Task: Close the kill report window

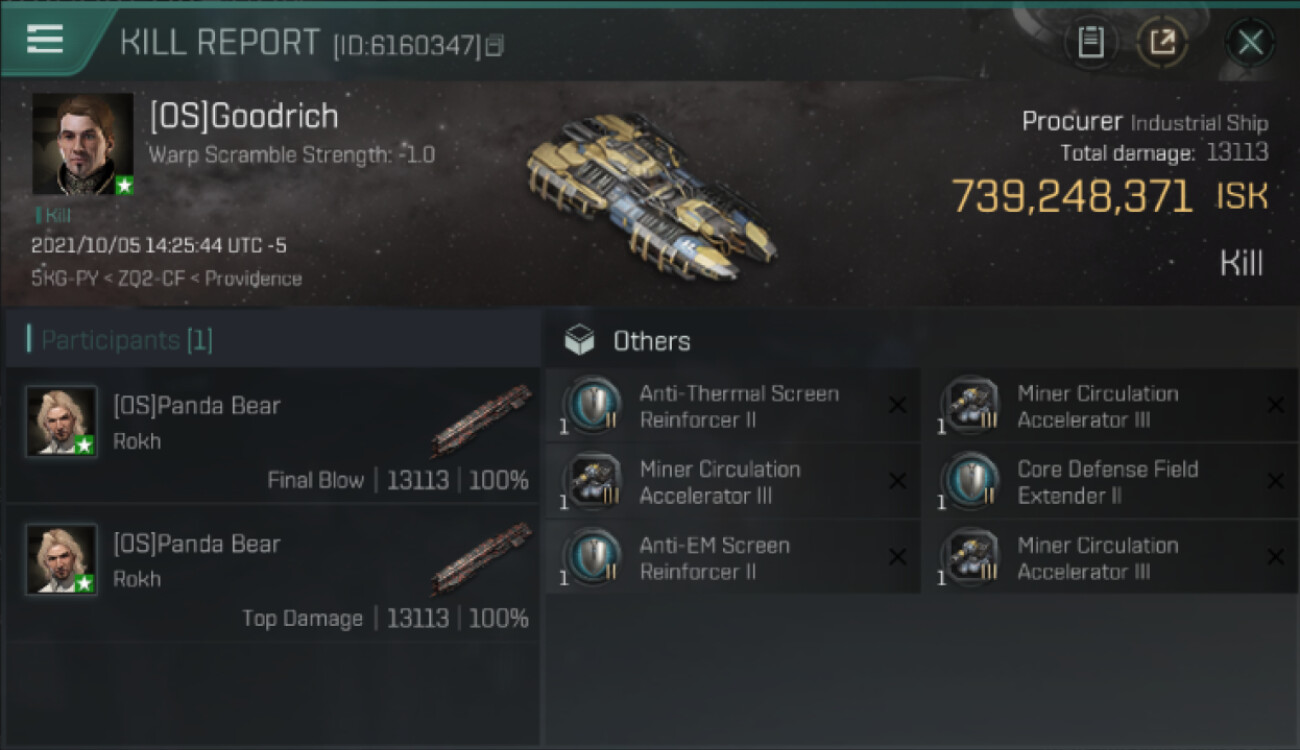Action: [x=1250, y=42]
